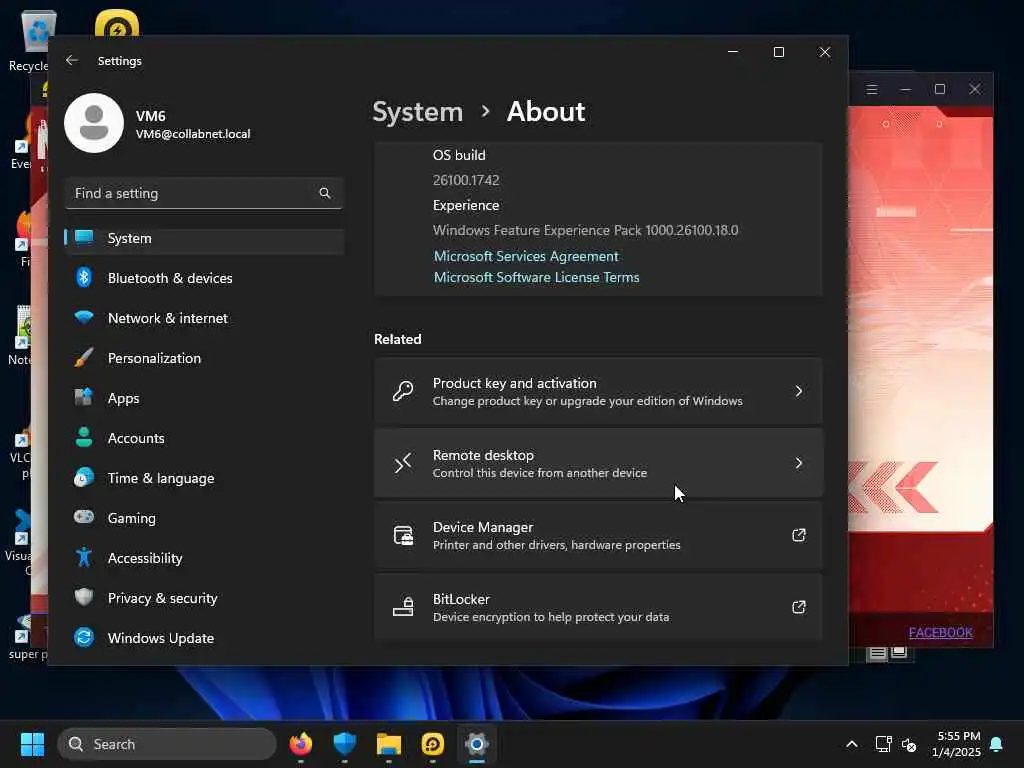Go to Privacy & security

click(204, 598)
